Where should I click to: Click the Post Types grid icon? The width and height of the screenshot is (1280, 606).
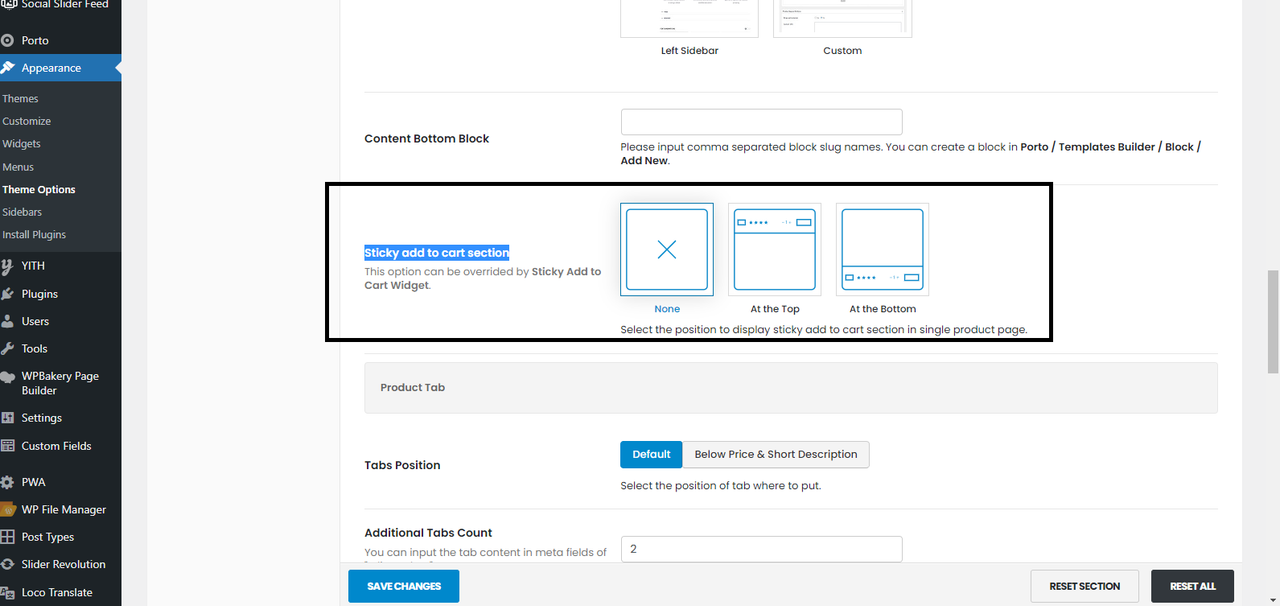click(x=8, y=537)
